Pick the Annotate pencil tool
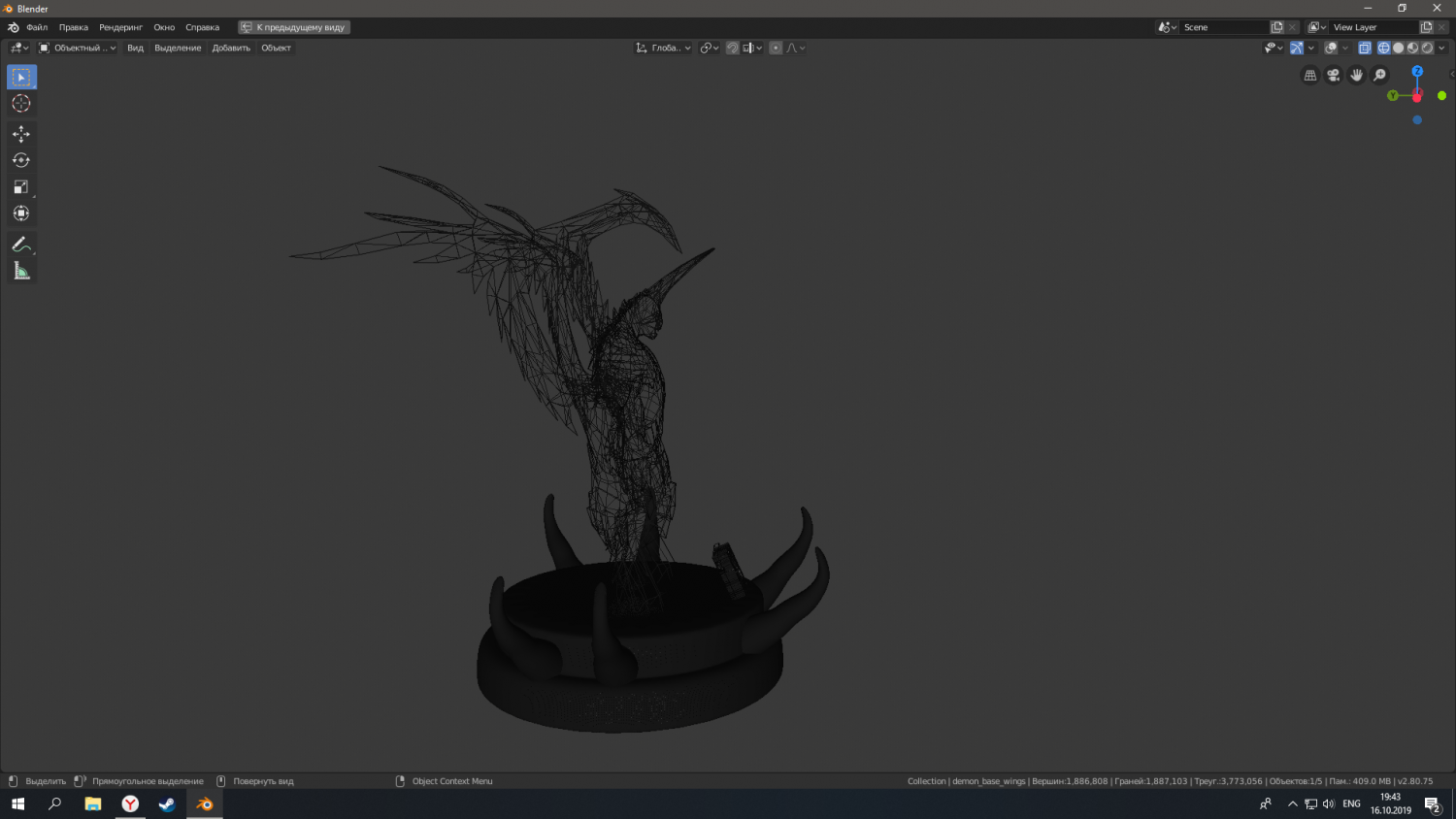Image resolution: width=1456 pixels, height=819 pixels. tap(21, 245)
